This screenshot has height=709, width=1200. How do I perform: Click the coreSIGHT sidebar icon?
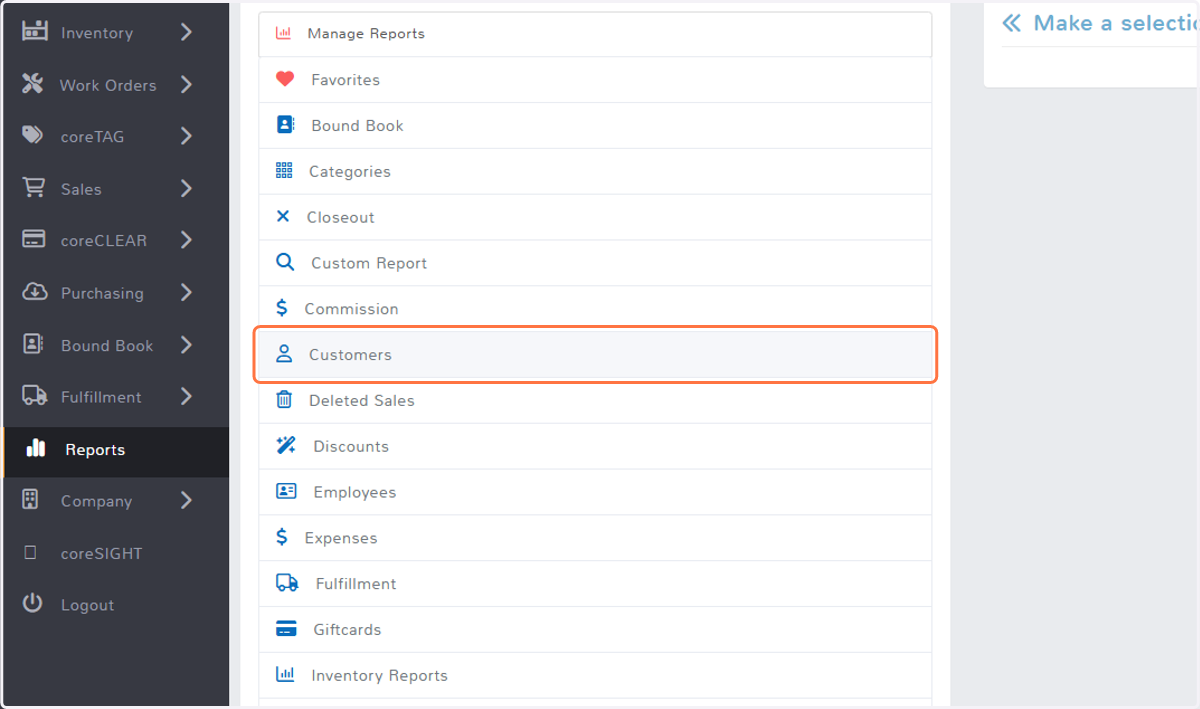[x=30, y=552]
